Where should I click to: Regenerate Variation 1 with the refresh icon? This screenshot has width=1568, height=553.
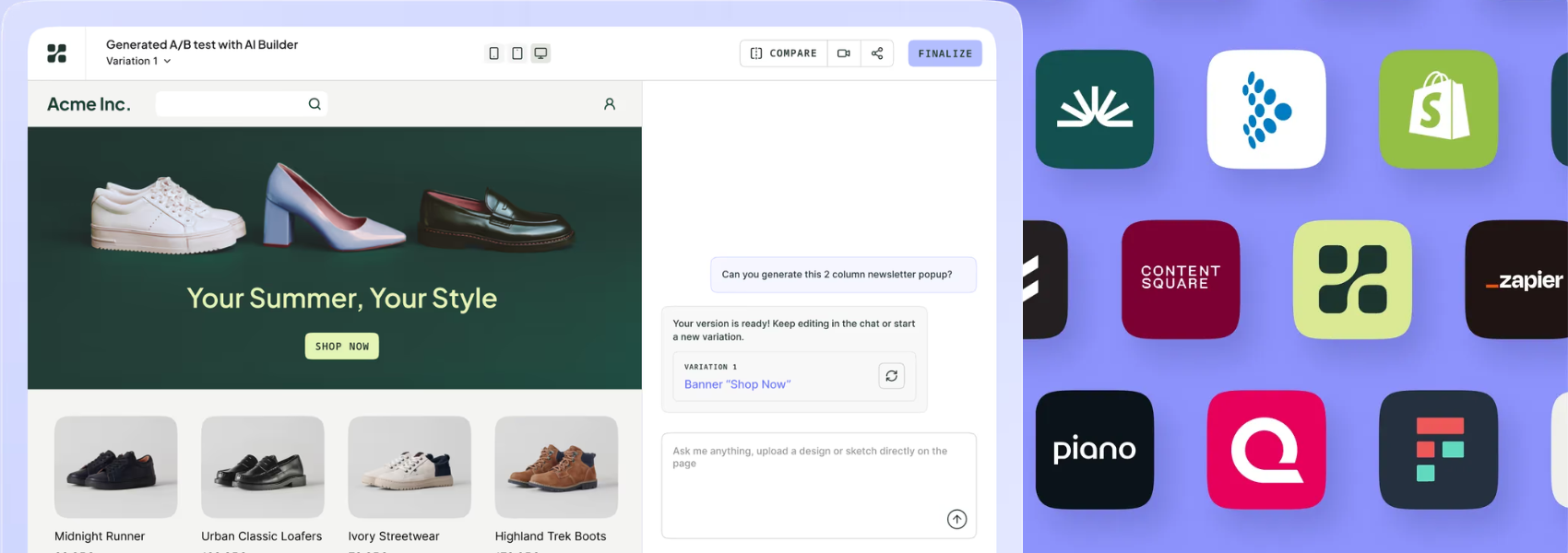pyautogui.click(x=891, y=376)
